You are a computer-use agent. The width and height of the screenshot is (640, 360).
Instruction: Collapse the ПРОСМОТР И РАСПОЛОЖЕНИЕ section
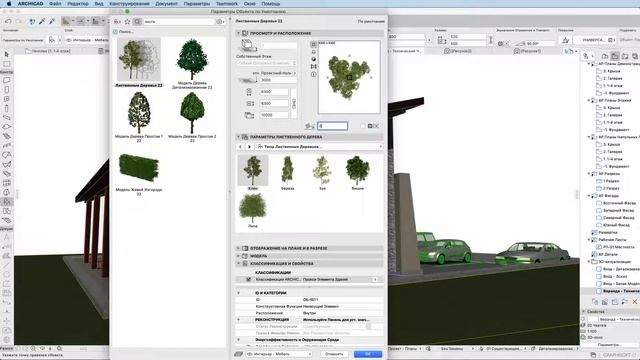point(239,33)
